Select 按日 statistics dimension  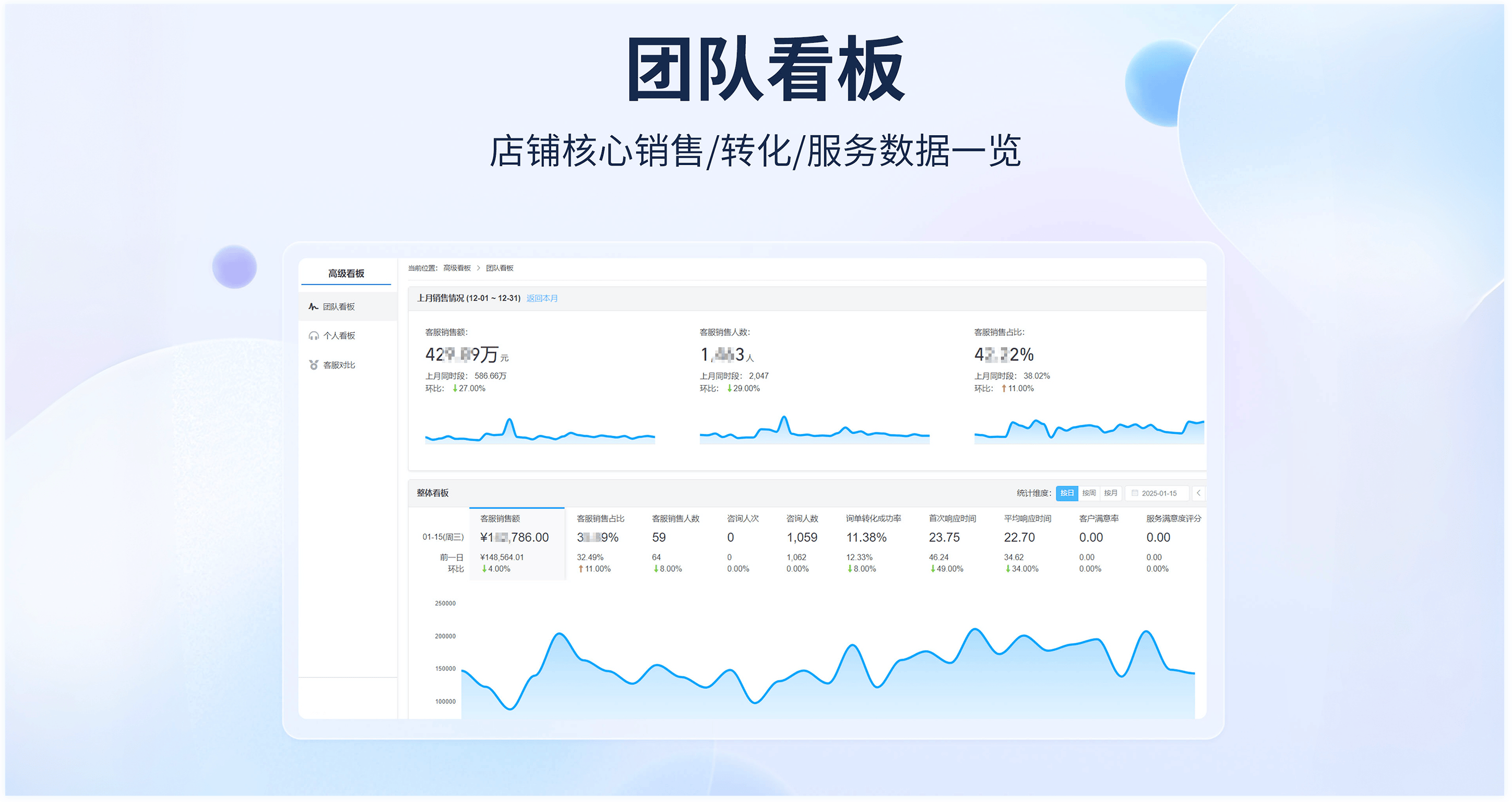pyautogui.click(x=1066, y=493)
